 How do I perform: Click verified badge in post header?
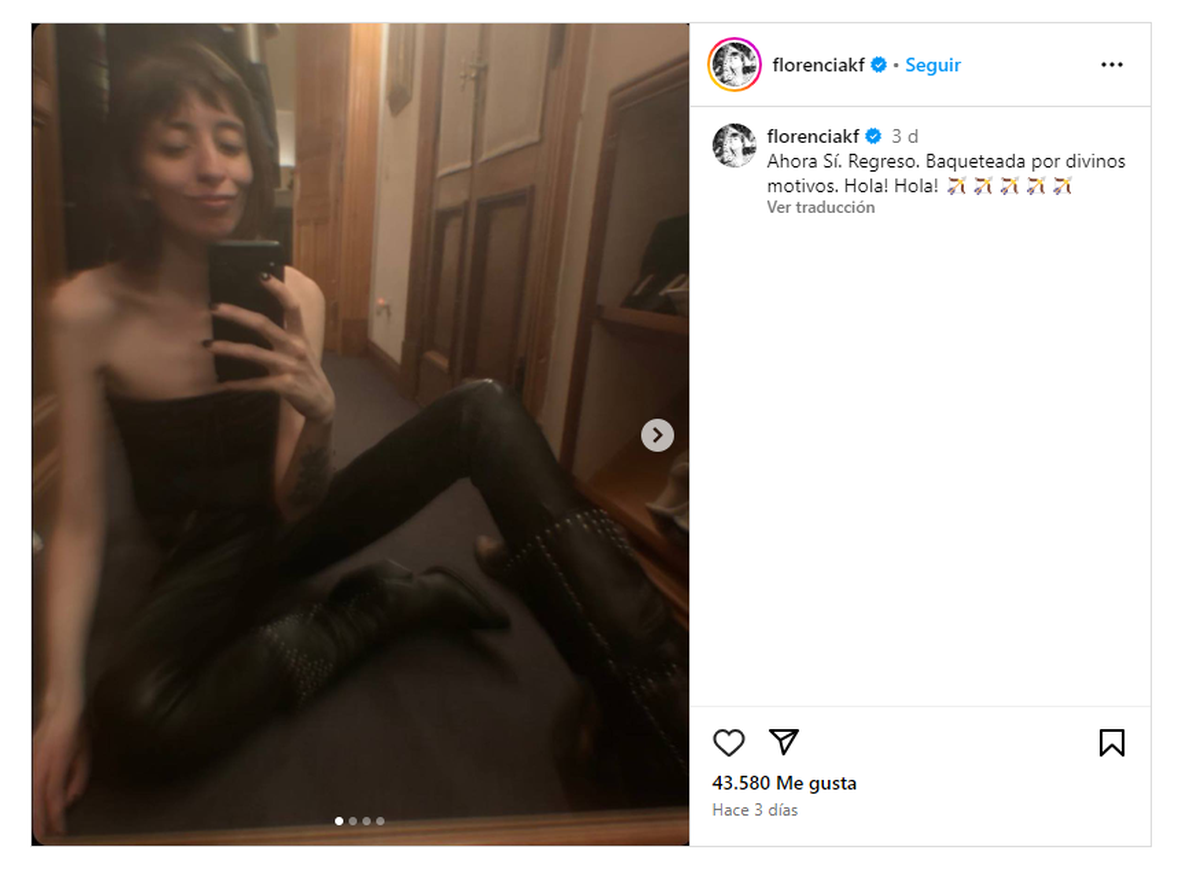click(878, 65)
